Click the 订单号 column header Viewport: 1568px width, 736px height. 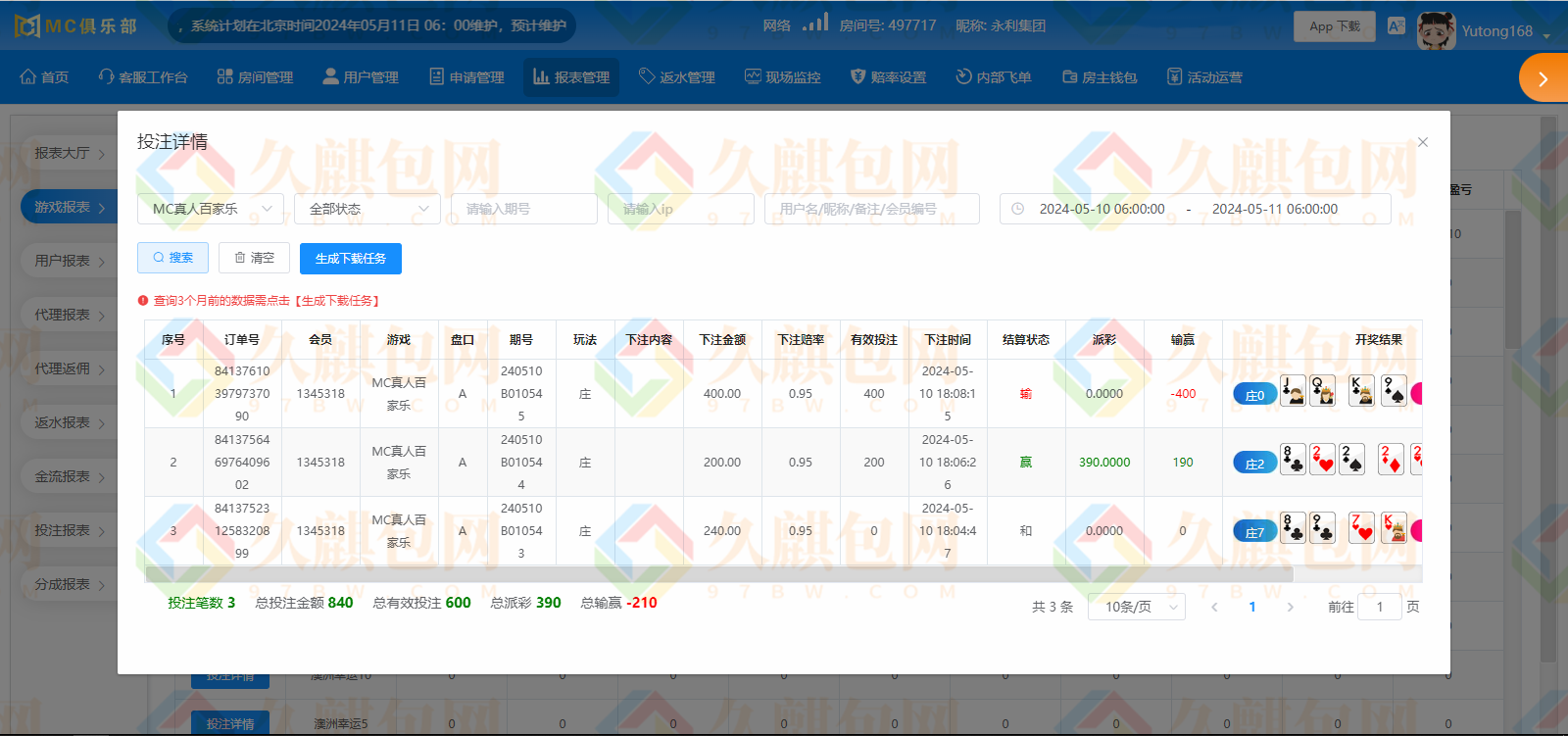pos(242,340)
